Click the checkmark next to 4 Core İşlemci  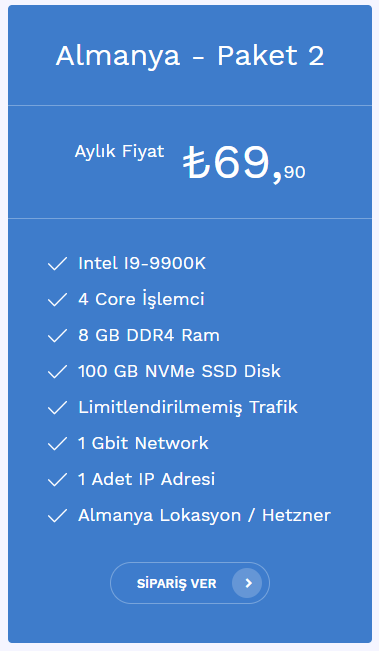pos(57,300)
